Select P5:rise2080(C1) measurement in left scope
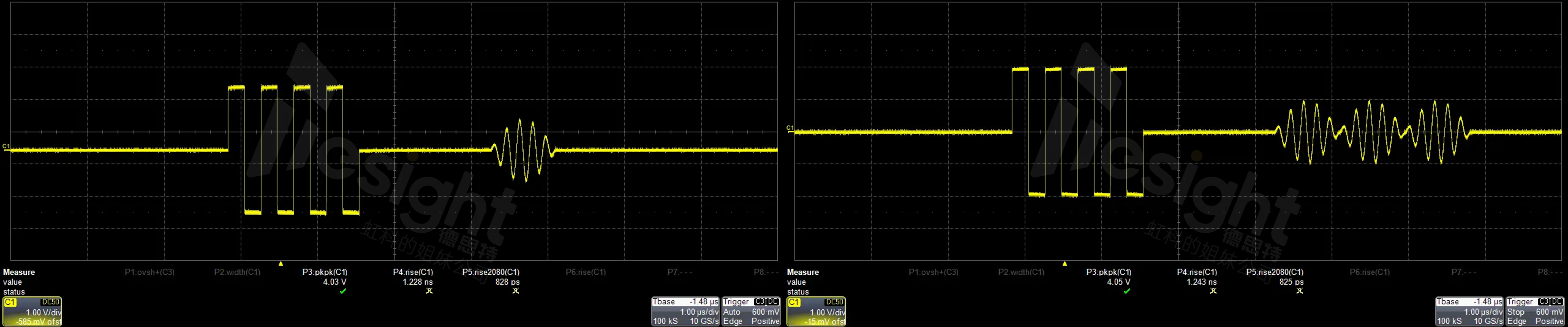 [491, 272]
